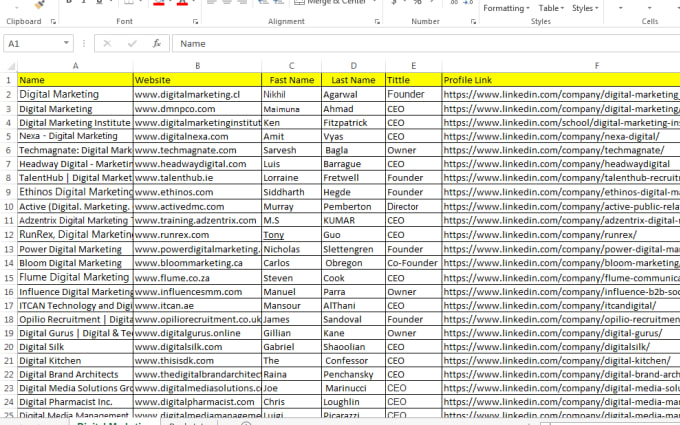This screenshot has height=425, width=680.
Task: Open the Cell Styles dropdown
Action: [x=585, y=8]
